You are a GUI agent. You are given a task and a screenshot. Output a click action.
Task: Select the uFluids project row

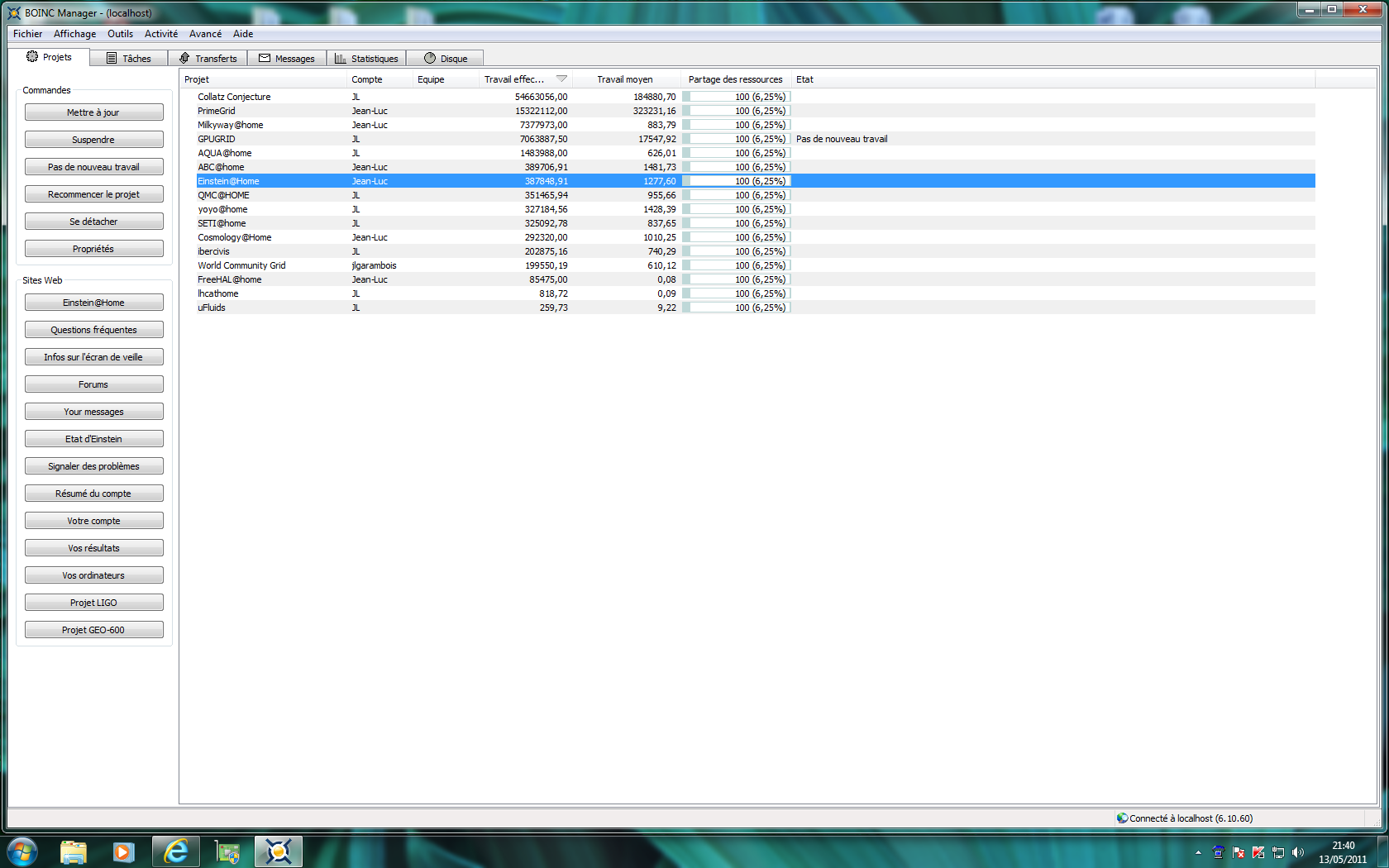point(756,308)
